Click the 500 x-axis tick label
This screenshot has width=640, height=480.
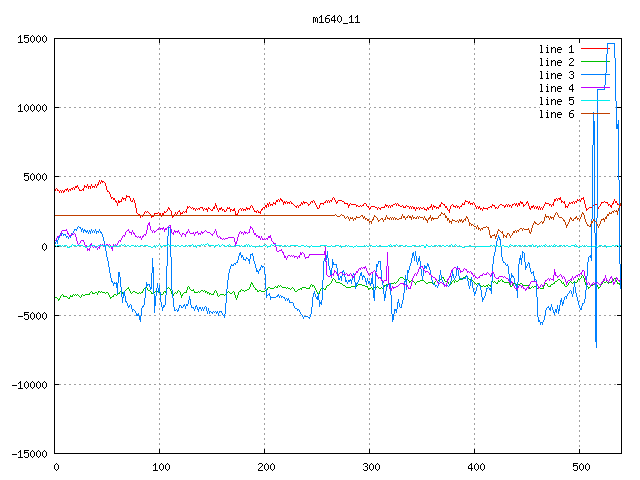pos(580,467)
